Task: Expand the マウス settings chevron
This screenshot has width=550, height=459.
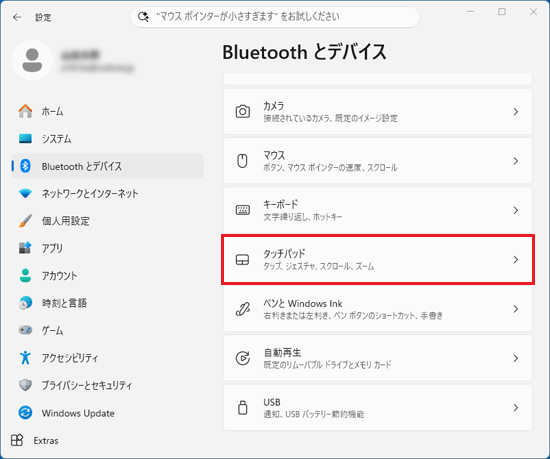Action: [x=516, y=161]
